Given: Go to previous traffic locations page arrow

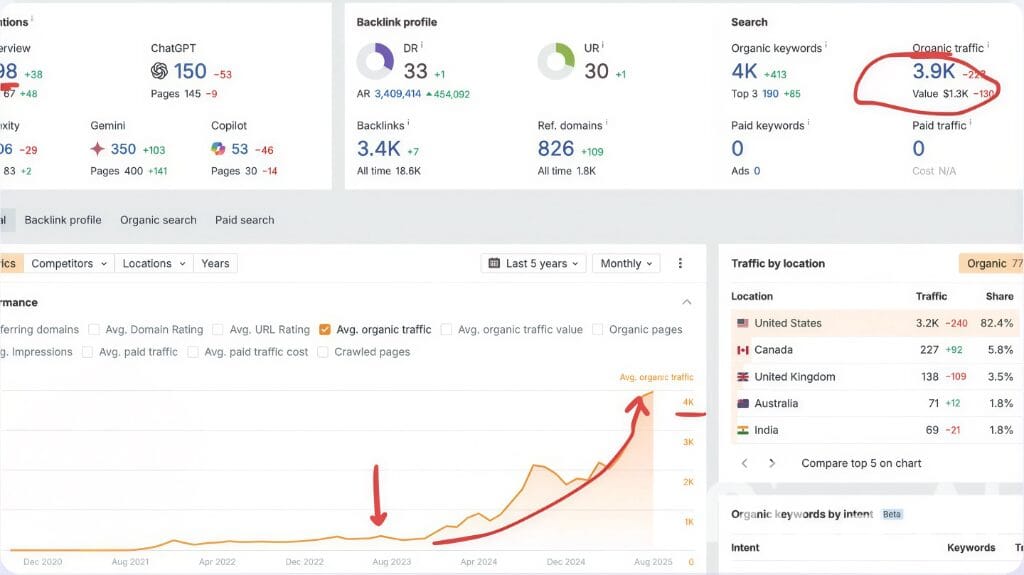Looking at the screenshot, I should [744, 463].
